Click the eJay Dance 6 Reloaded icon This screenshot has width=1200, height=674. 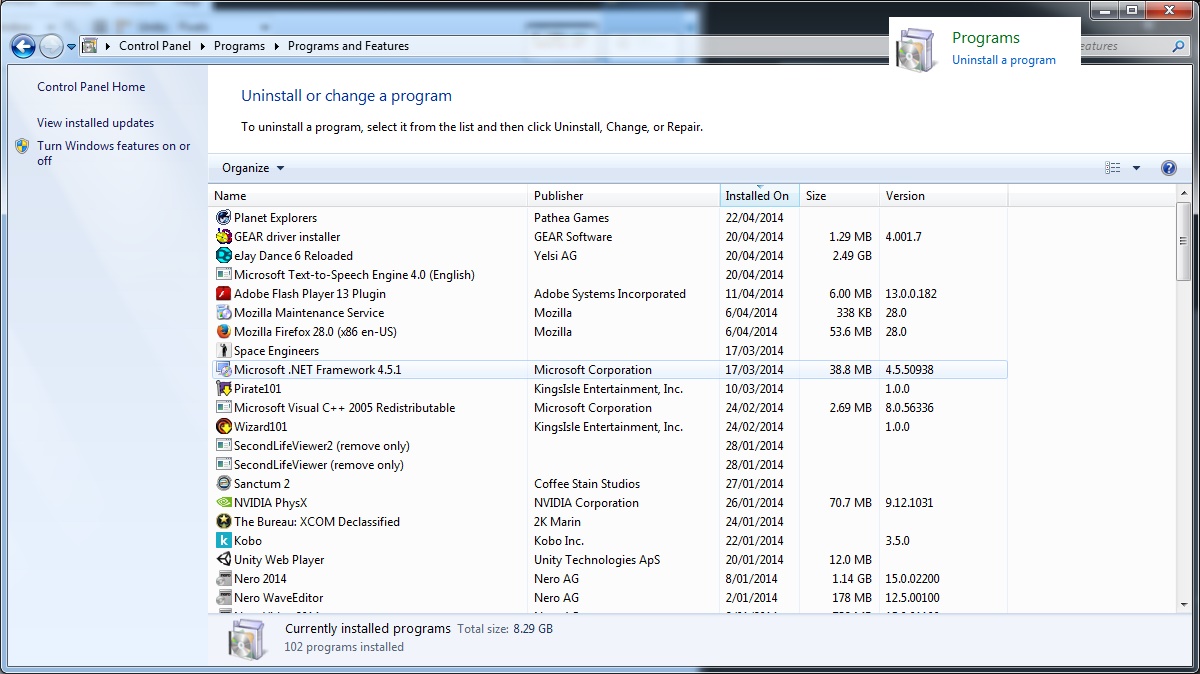[x=224, y=256]
